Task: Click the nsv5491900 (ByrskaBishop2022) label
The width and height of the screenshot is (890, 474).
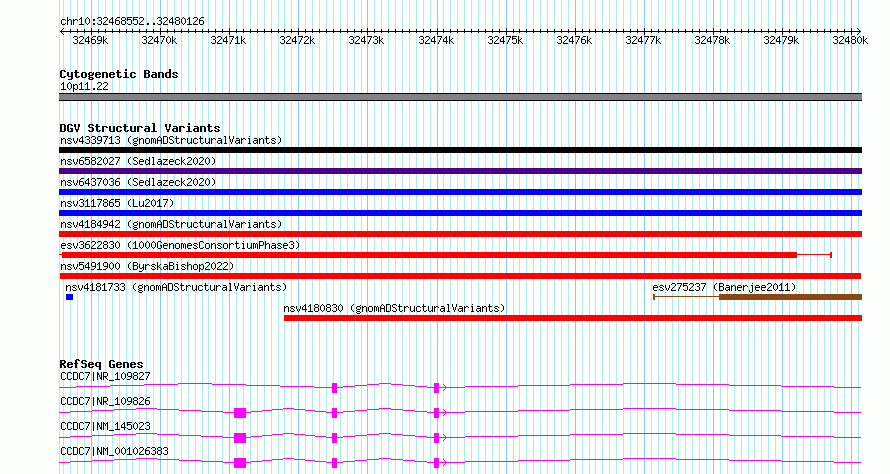Action: point(147,266)
